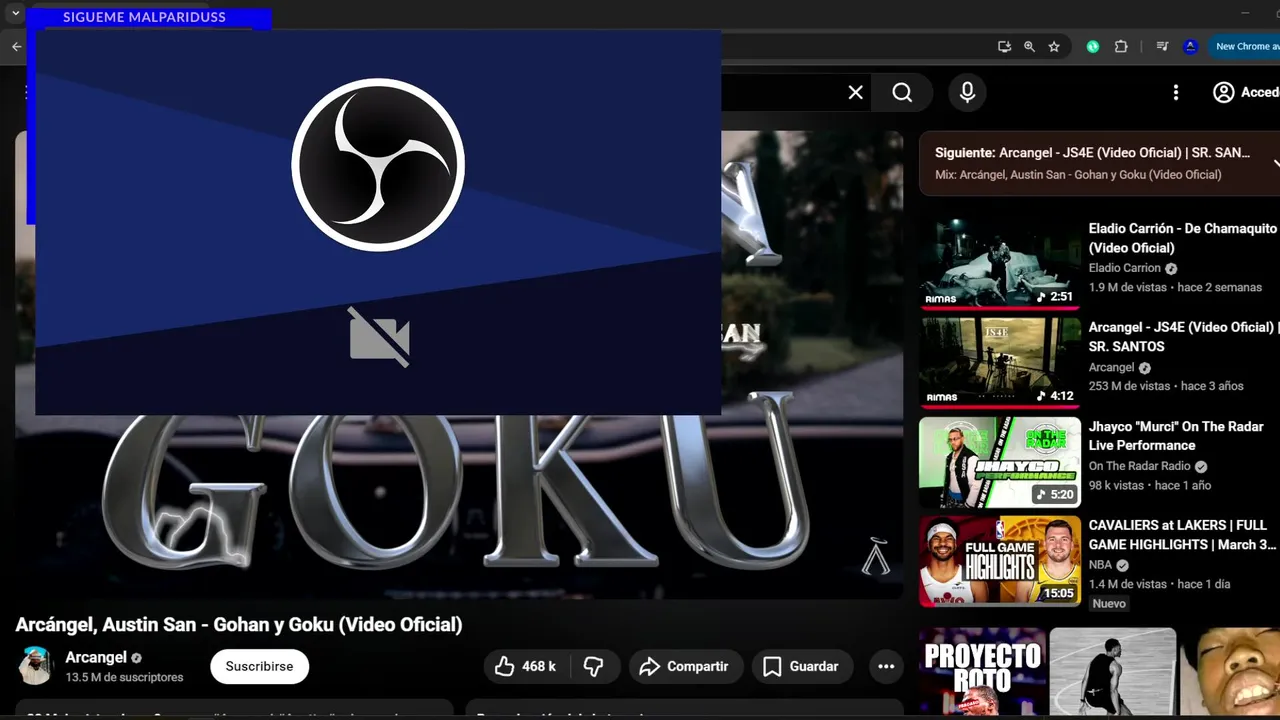Image resolution: width=1280 pixels, height=720 pixels.
Task: Open the Arcangel - JS4E (Video Oficial) title
Action: coord(1182,337)
